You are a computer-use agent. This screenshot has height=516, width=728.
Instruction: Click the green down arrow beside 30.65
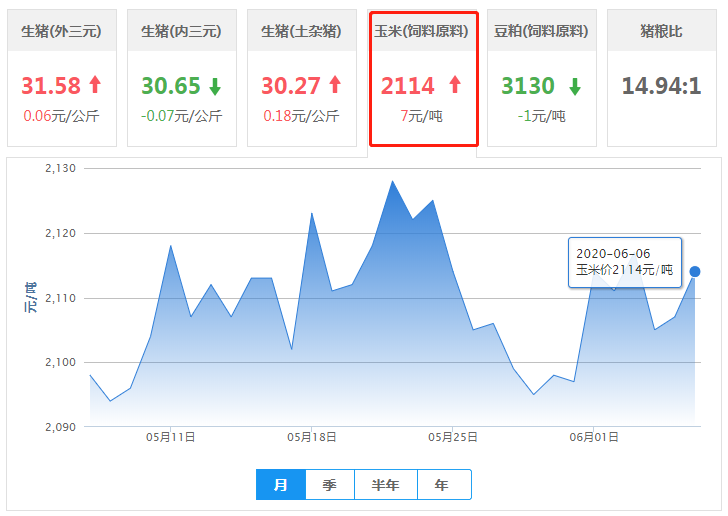tap(215, 85)
